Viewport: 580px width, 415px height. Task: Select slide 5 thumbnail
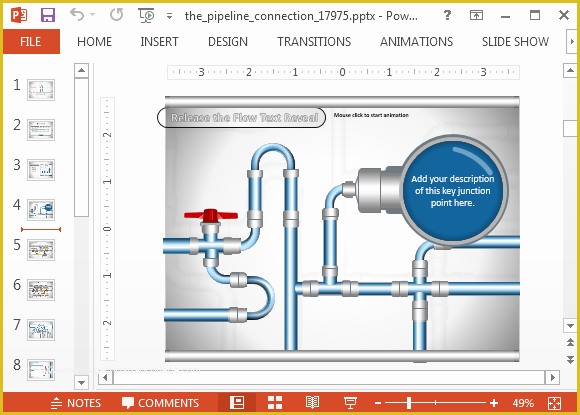tap(41, 250)
